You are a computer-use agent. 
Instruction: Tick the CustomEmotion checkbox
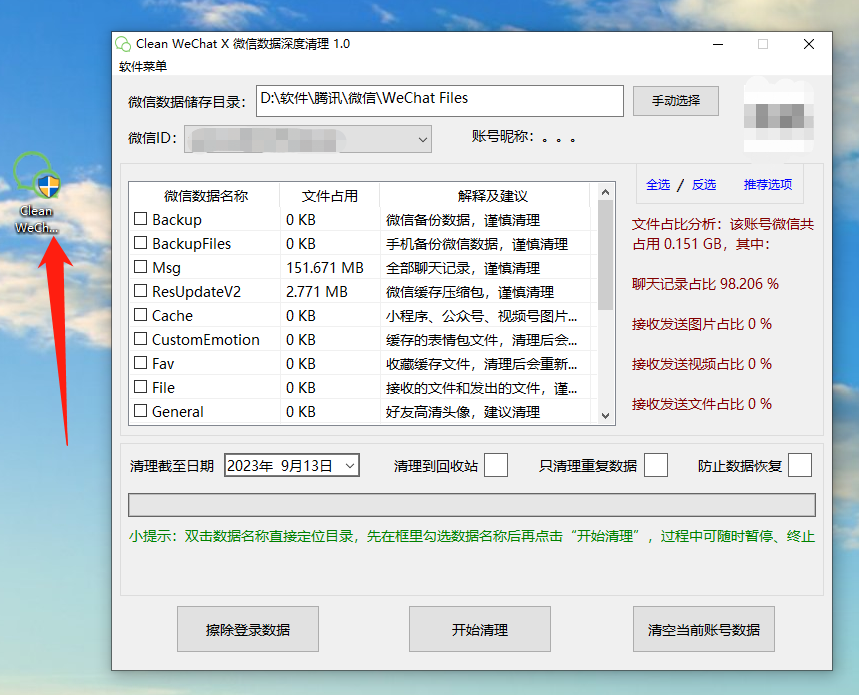tap(140, 339)
